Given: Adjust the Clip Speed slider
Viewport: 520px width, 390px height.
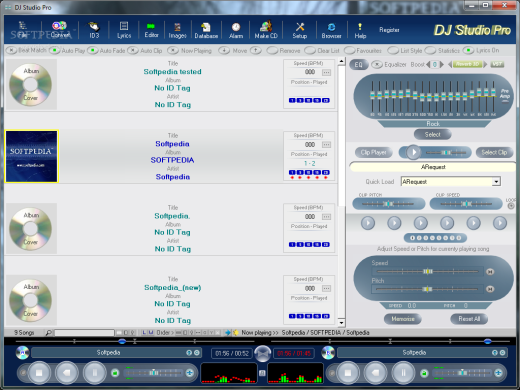Looking at the screenshot, I should pos(466,203).
